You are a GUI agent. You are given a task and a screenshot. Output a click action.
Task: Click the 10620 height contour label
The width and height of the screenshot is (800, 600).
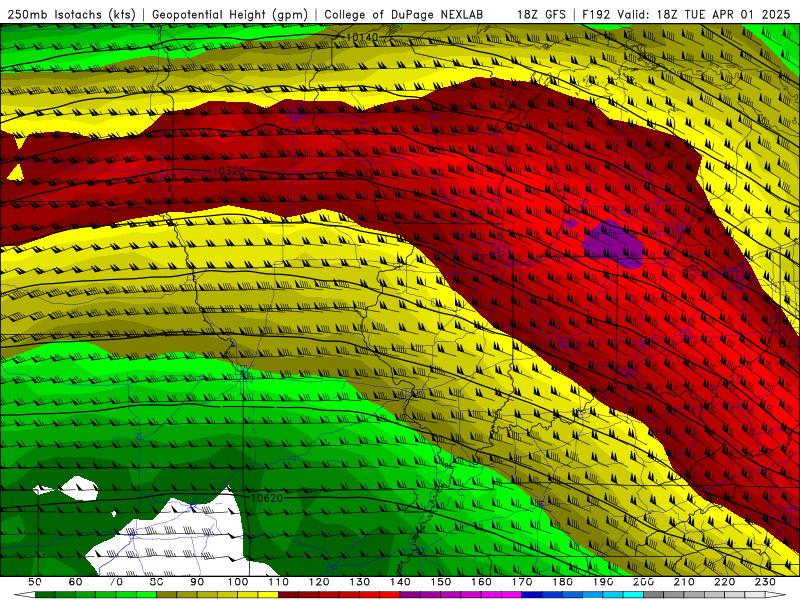267,497
